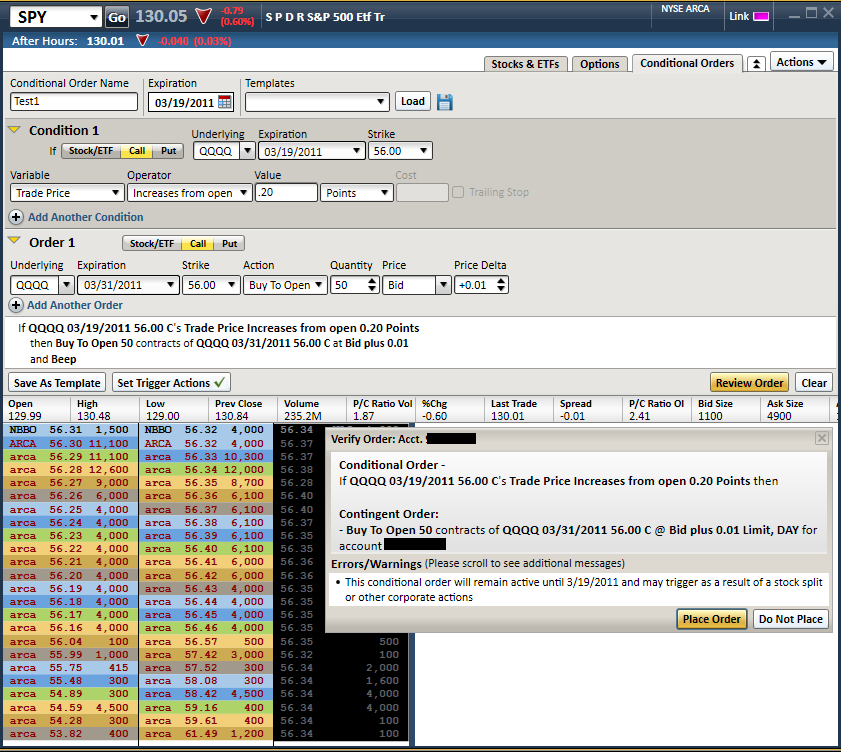Open Order 1 Underlying QQQQ dropdown
The image size is (841, 752).
tap(67, 285)
